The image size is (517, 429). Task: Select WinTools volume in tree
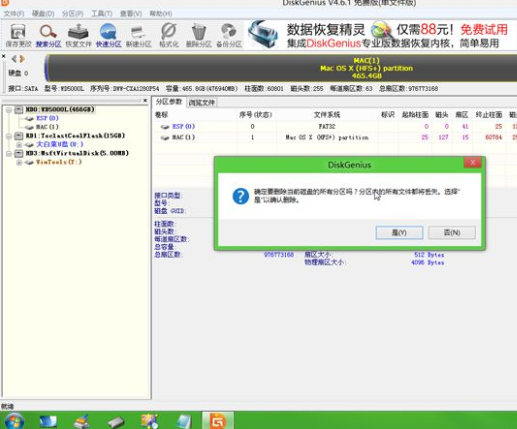[59, 162]
